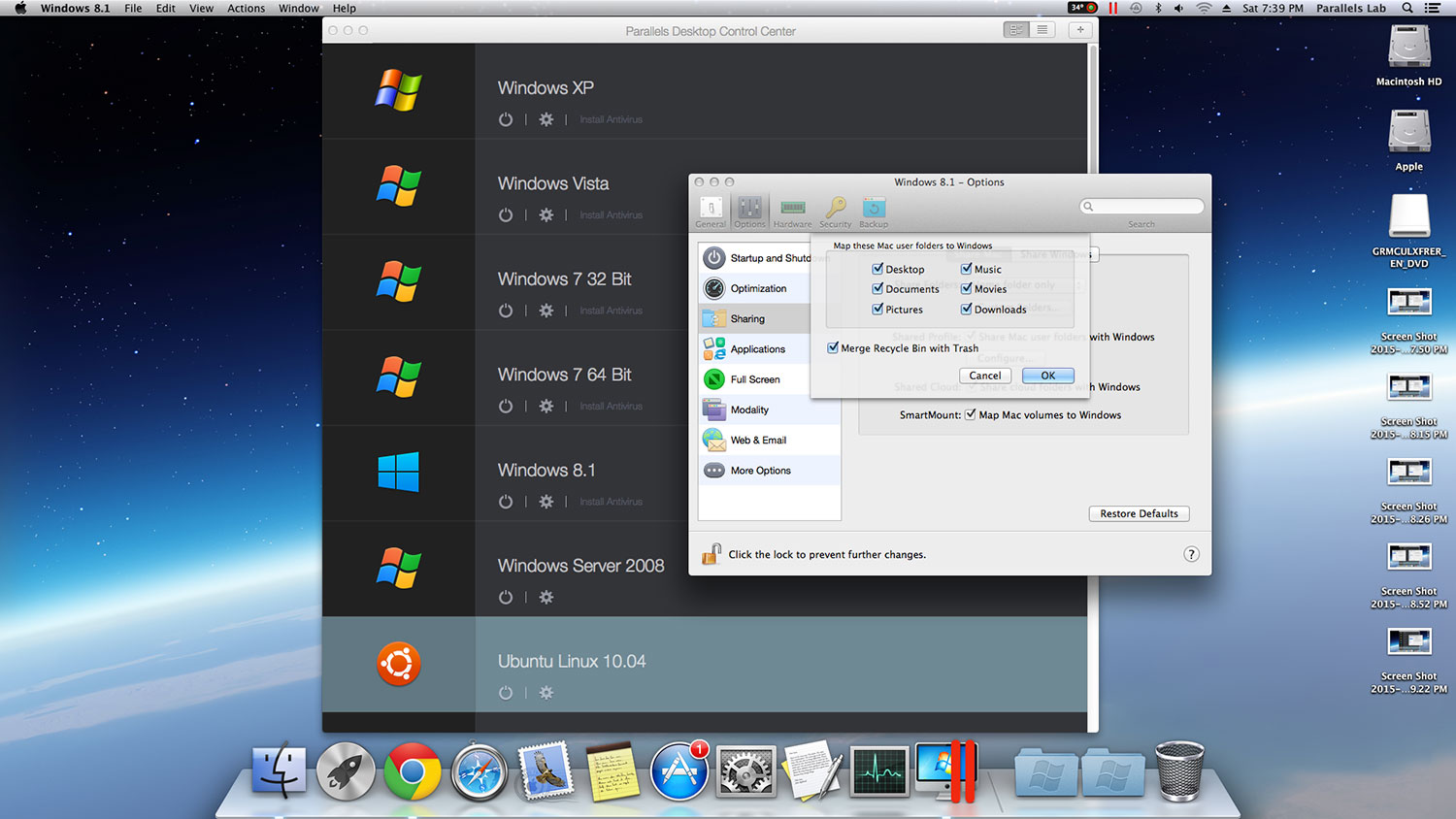
Task: Switch Control Center to compact list view
Action: [1042, 30]
